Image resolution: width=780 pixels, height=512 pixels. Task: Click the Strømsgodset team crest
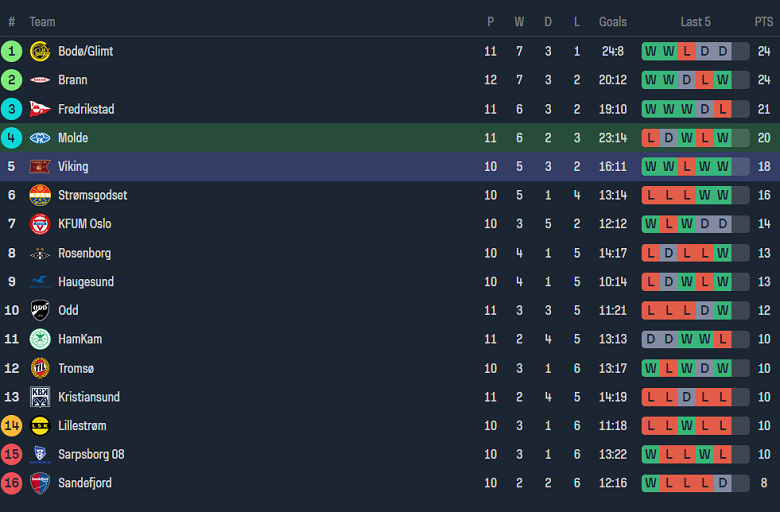[x=40, y=195]
